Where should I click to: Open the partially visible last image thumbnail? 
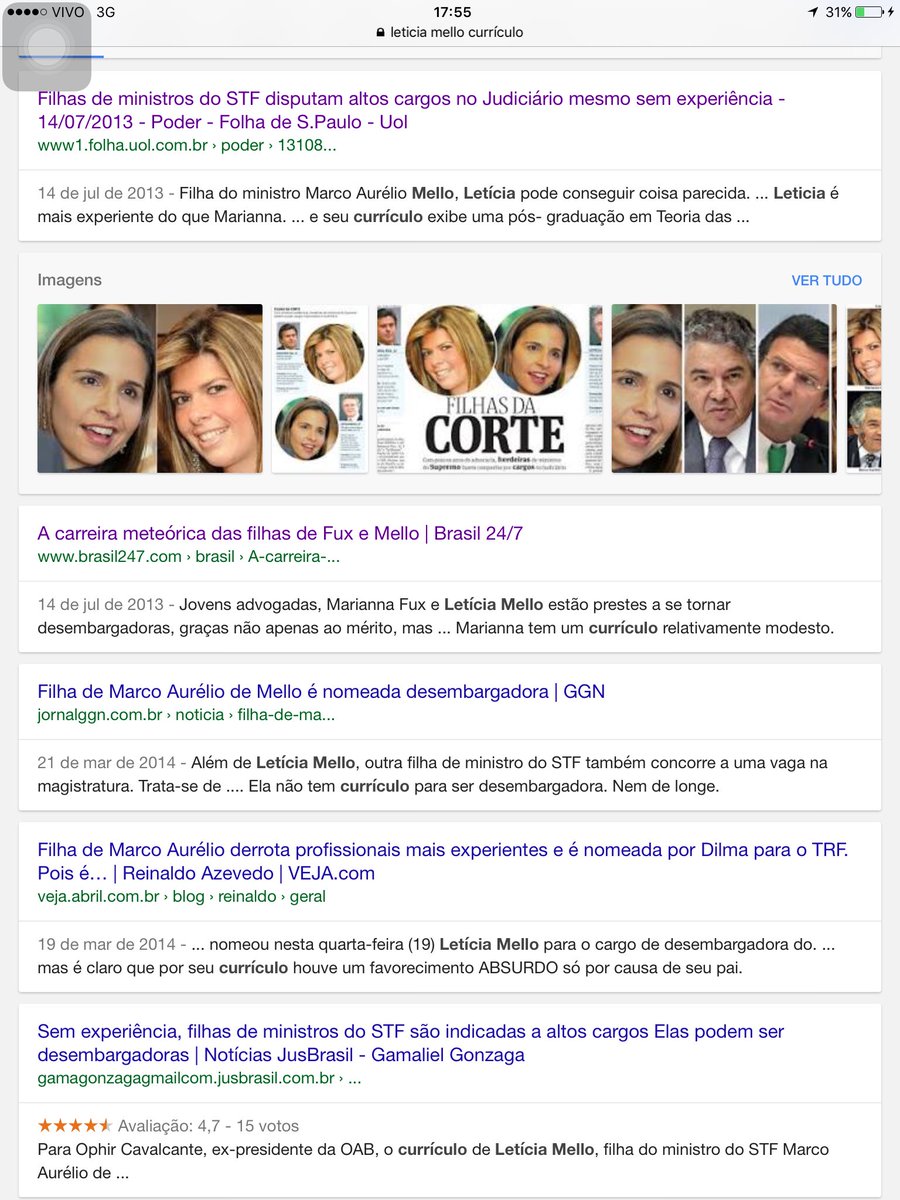[x=864, y=388]
